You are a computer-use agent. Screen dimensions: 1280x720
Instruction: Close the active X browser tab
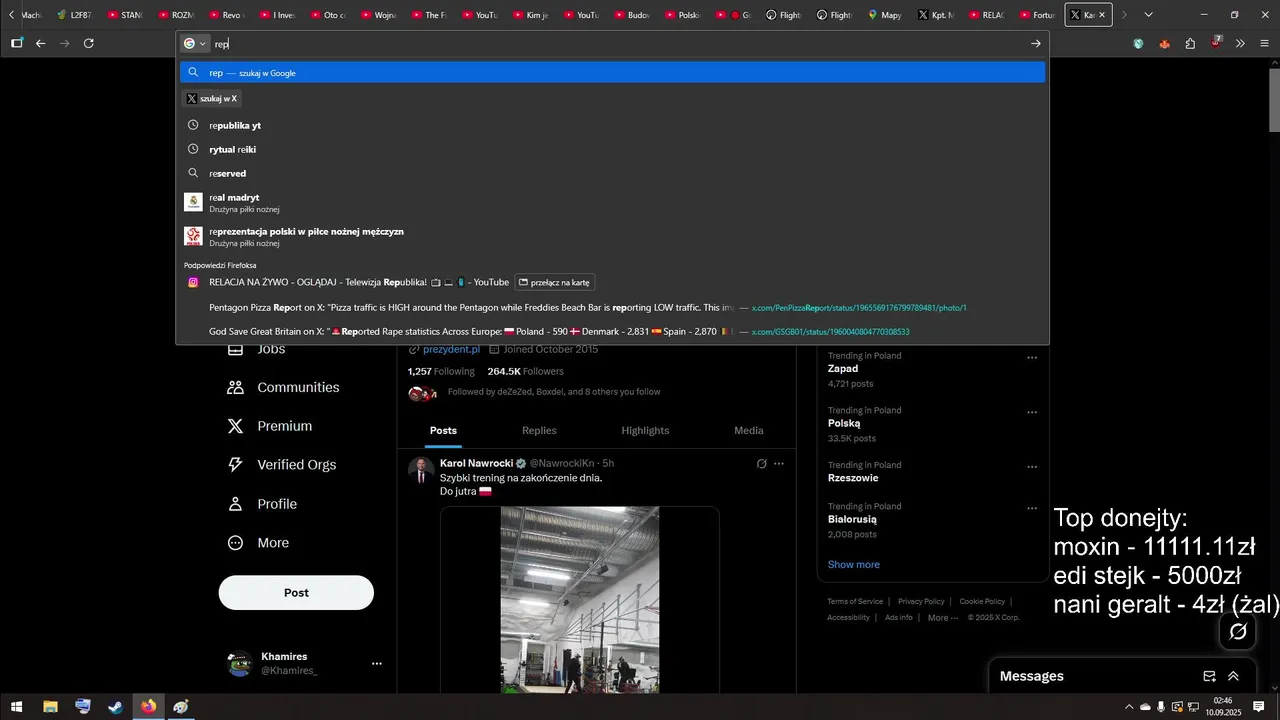click(1102, 15)
